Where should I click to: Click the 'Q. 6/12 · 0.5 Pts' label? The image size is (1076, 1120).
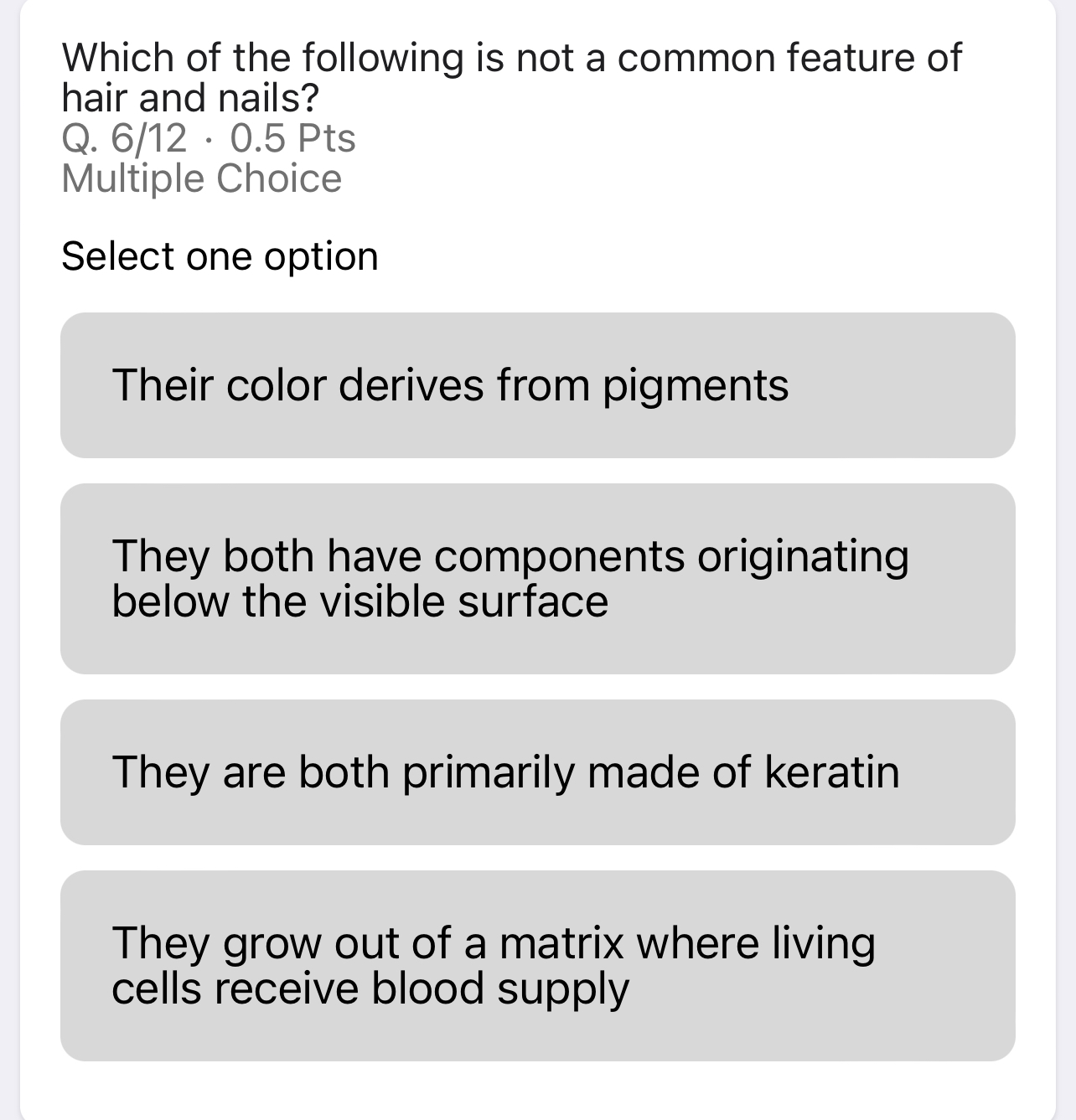point(208,139)
